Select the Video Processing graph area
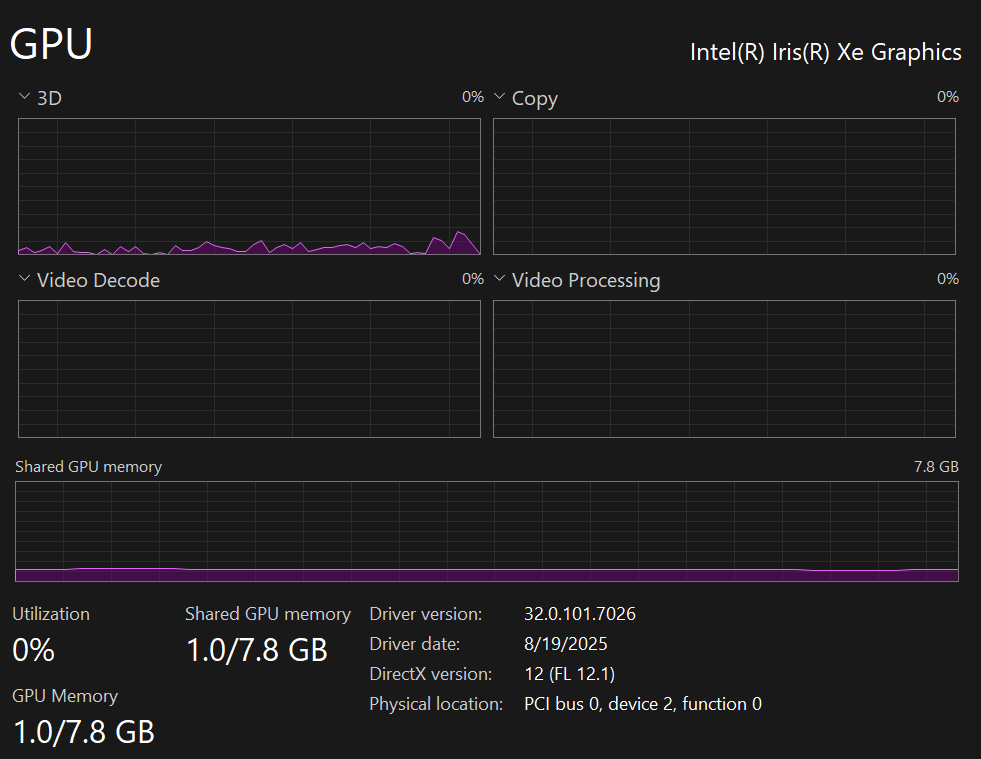 [x=724, y=369]
